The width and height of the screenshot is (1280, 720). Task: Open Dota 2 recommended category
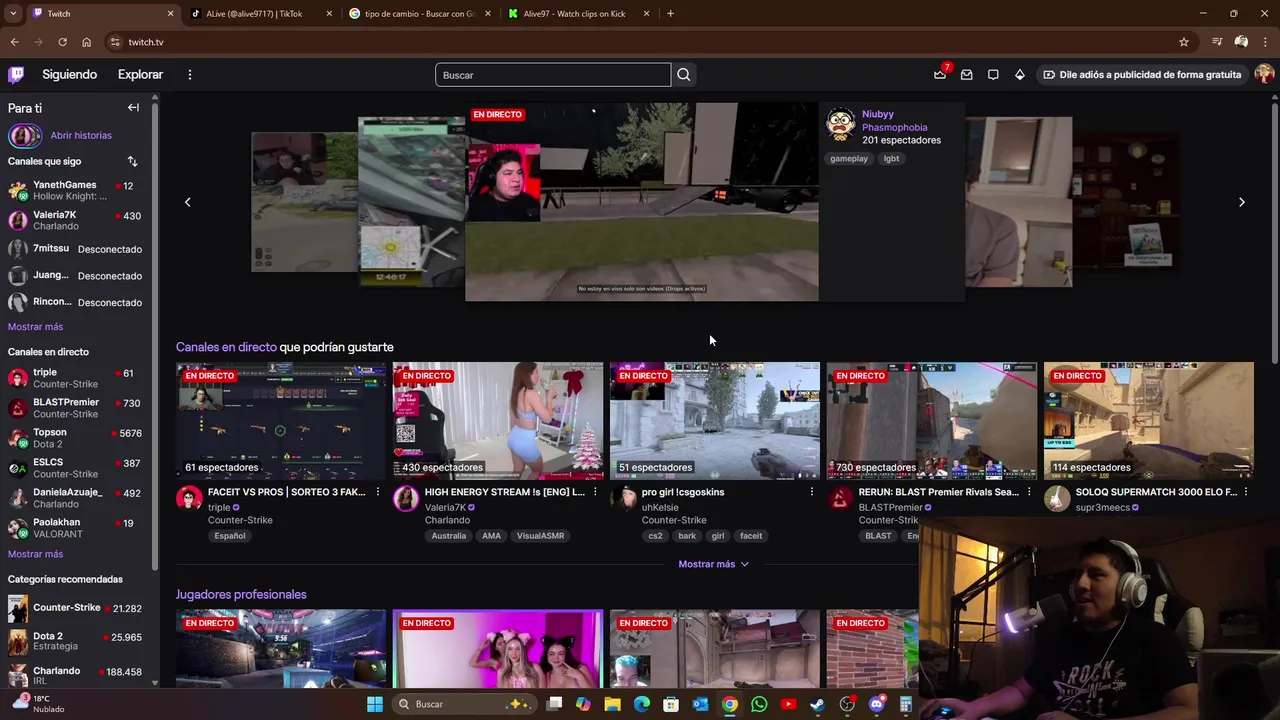coord(78,641)
